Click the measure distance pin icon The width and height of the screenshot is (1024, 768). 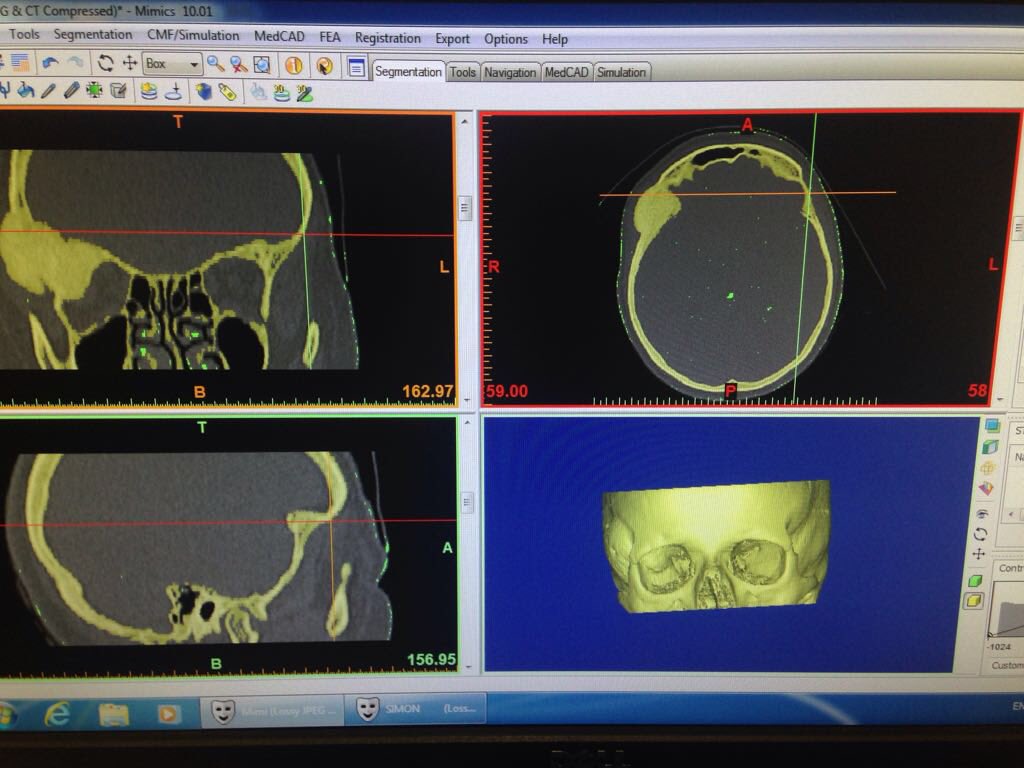(x=173, y=91)
